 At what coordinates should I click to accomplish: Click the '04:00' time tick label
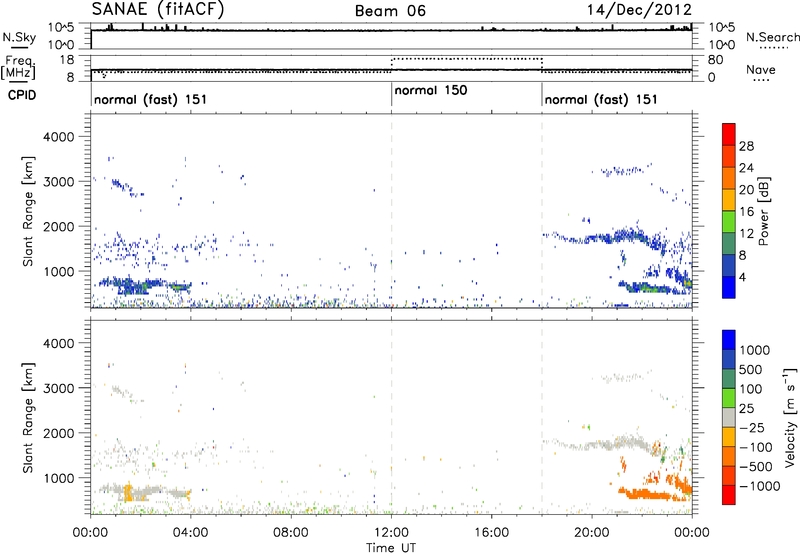(x=191, y=533)
